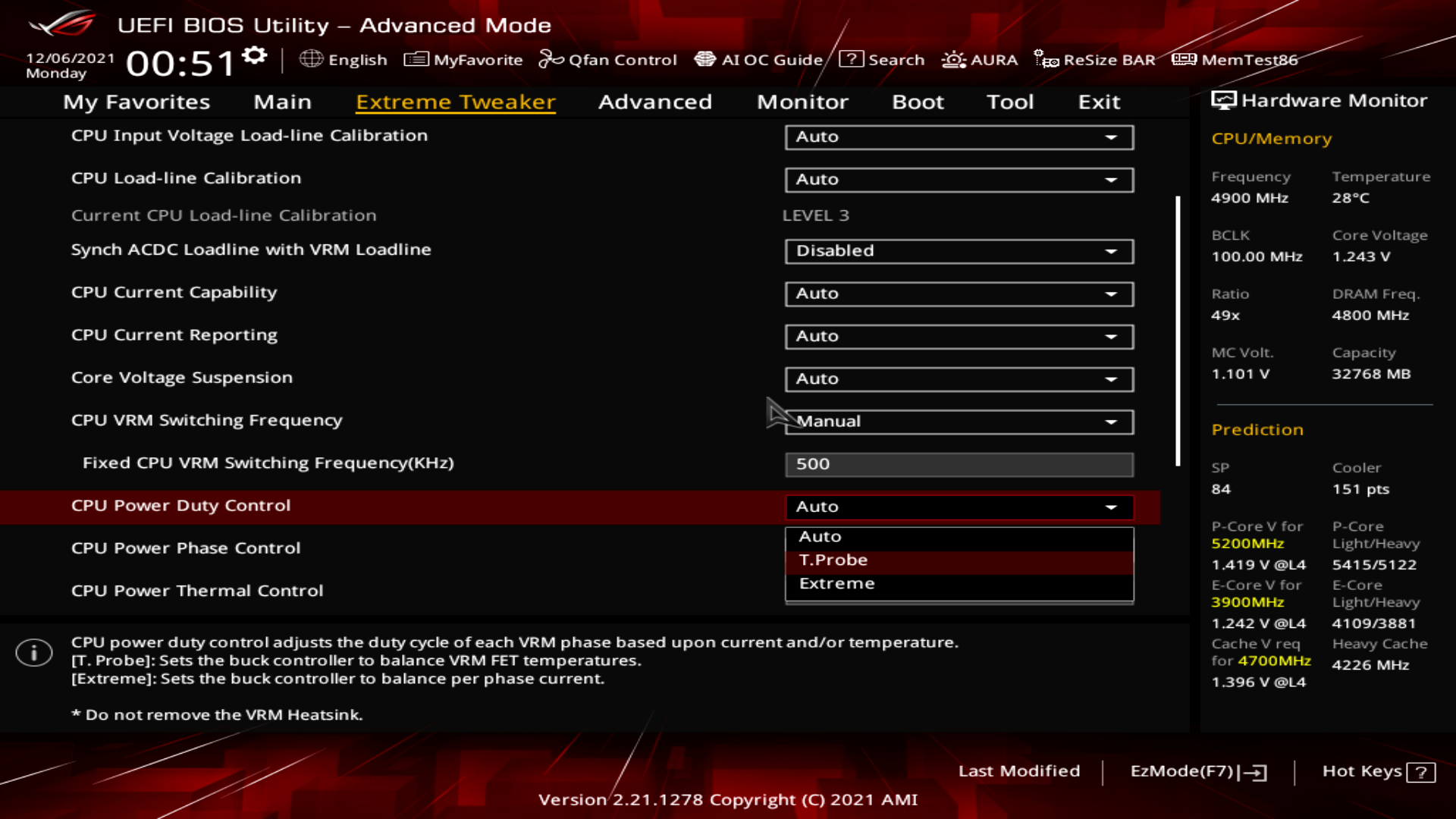Screen dimensions: 1456x819
Task: Toggle the ReSize BAR icon
Action: coord(1046,59)
